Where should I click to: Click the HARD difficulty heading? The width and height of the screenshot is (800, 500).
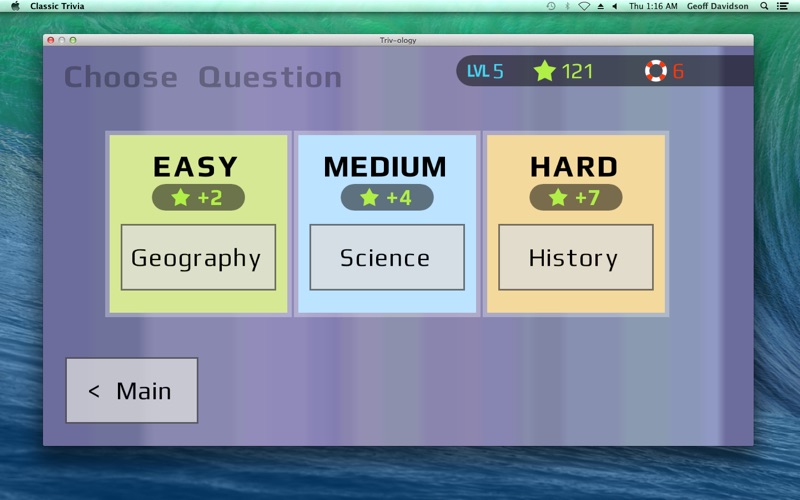(x=574, y=166)
